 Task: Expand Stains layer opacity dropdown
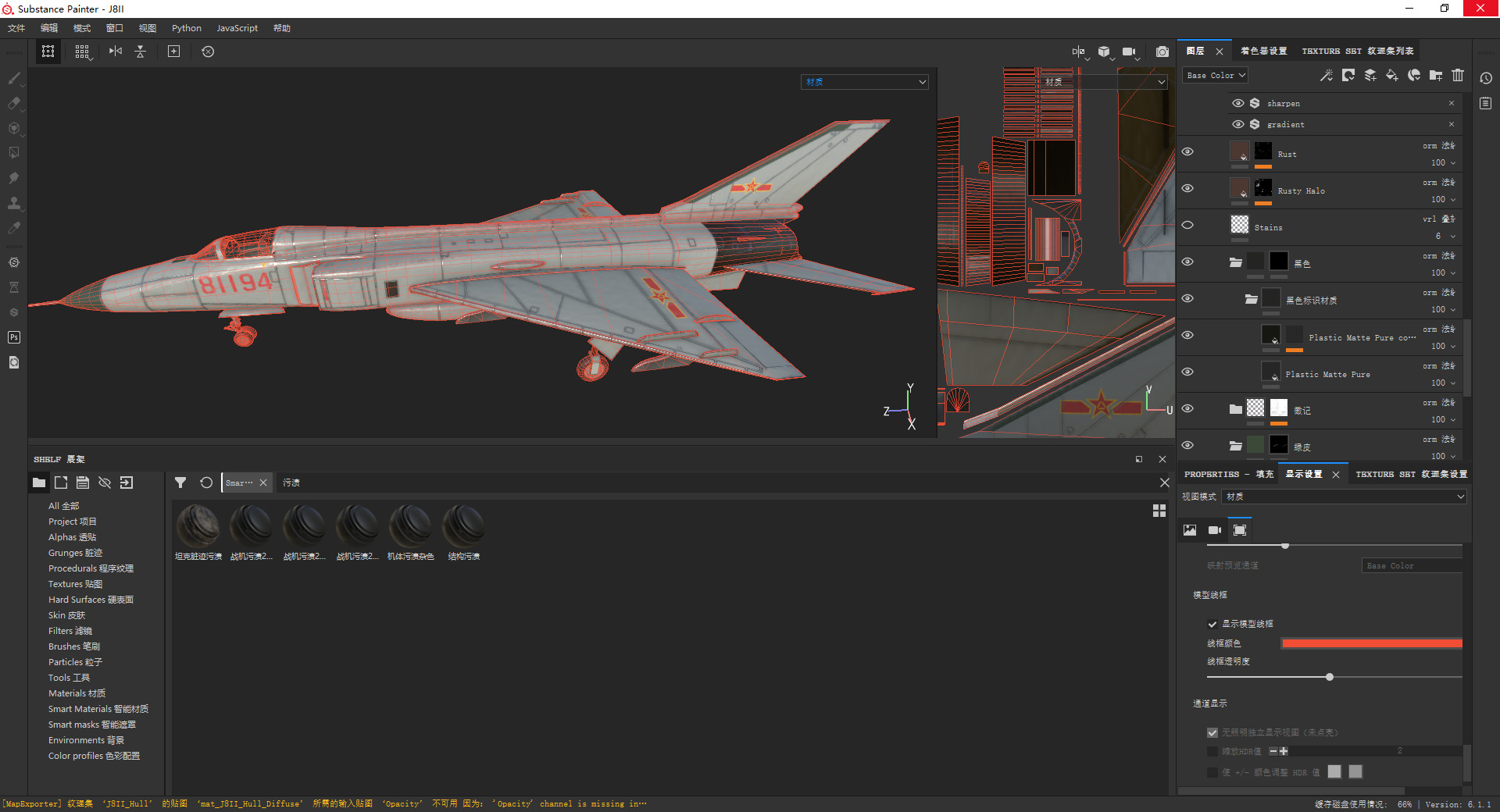pyautogui.click(x=1453, y=237)
